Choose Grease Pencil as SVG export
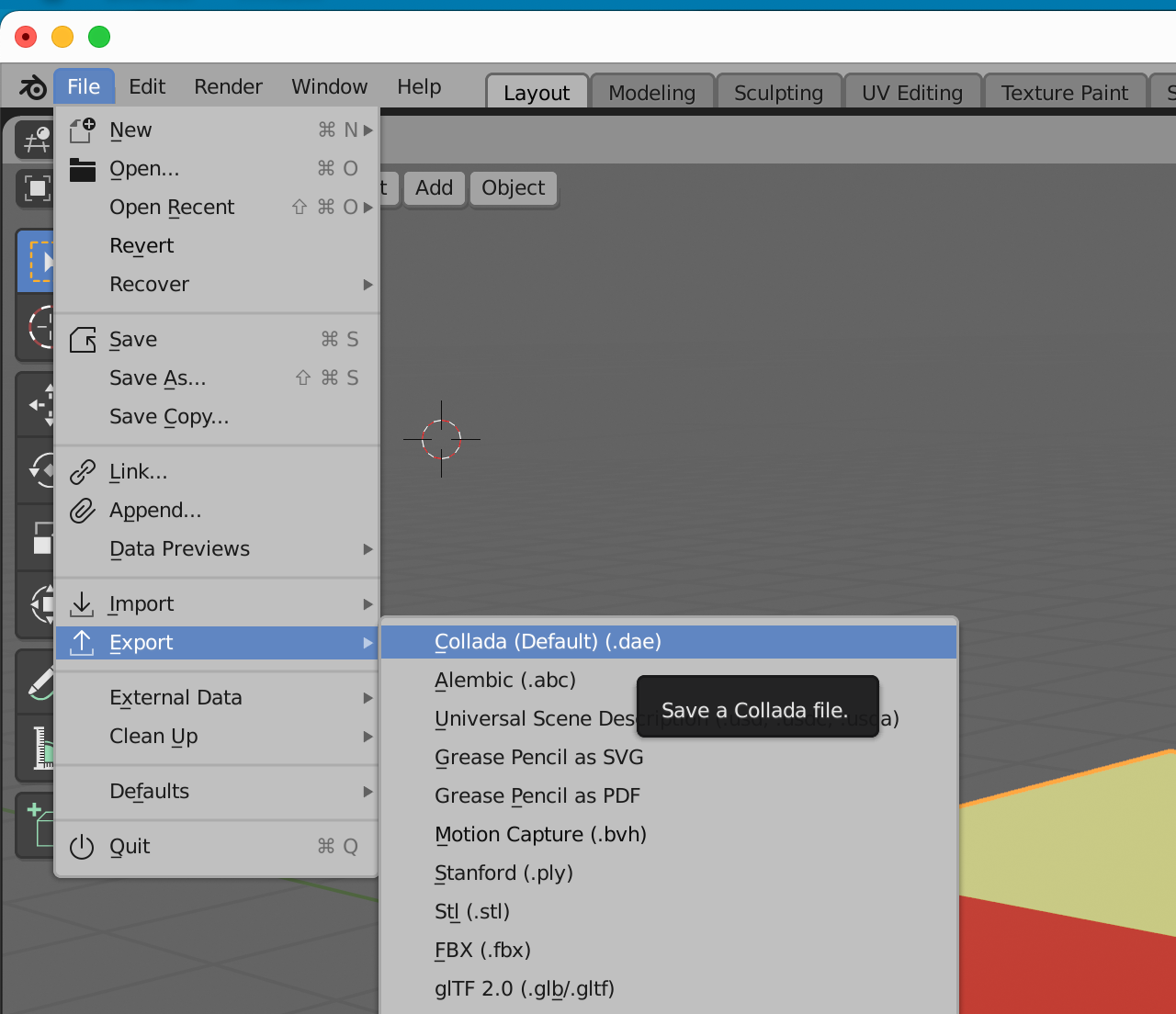Screen dimensions: 1176x1014 pos(669,758)
